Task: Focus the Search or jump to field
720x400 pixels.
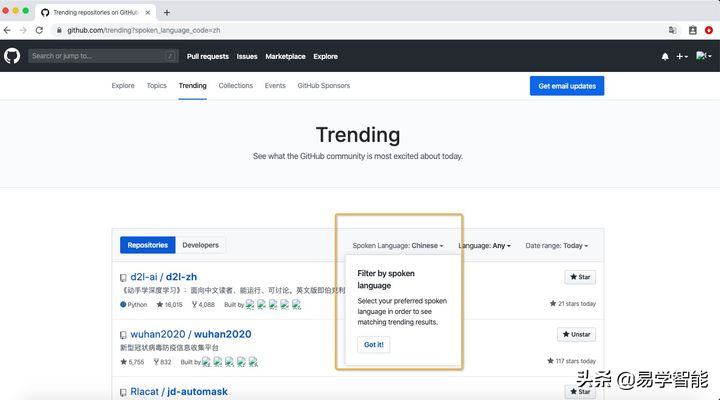Action: 103,56
